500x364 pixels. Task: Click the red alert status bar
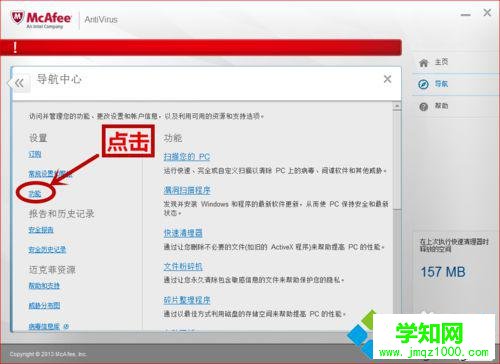coord(201,47)
